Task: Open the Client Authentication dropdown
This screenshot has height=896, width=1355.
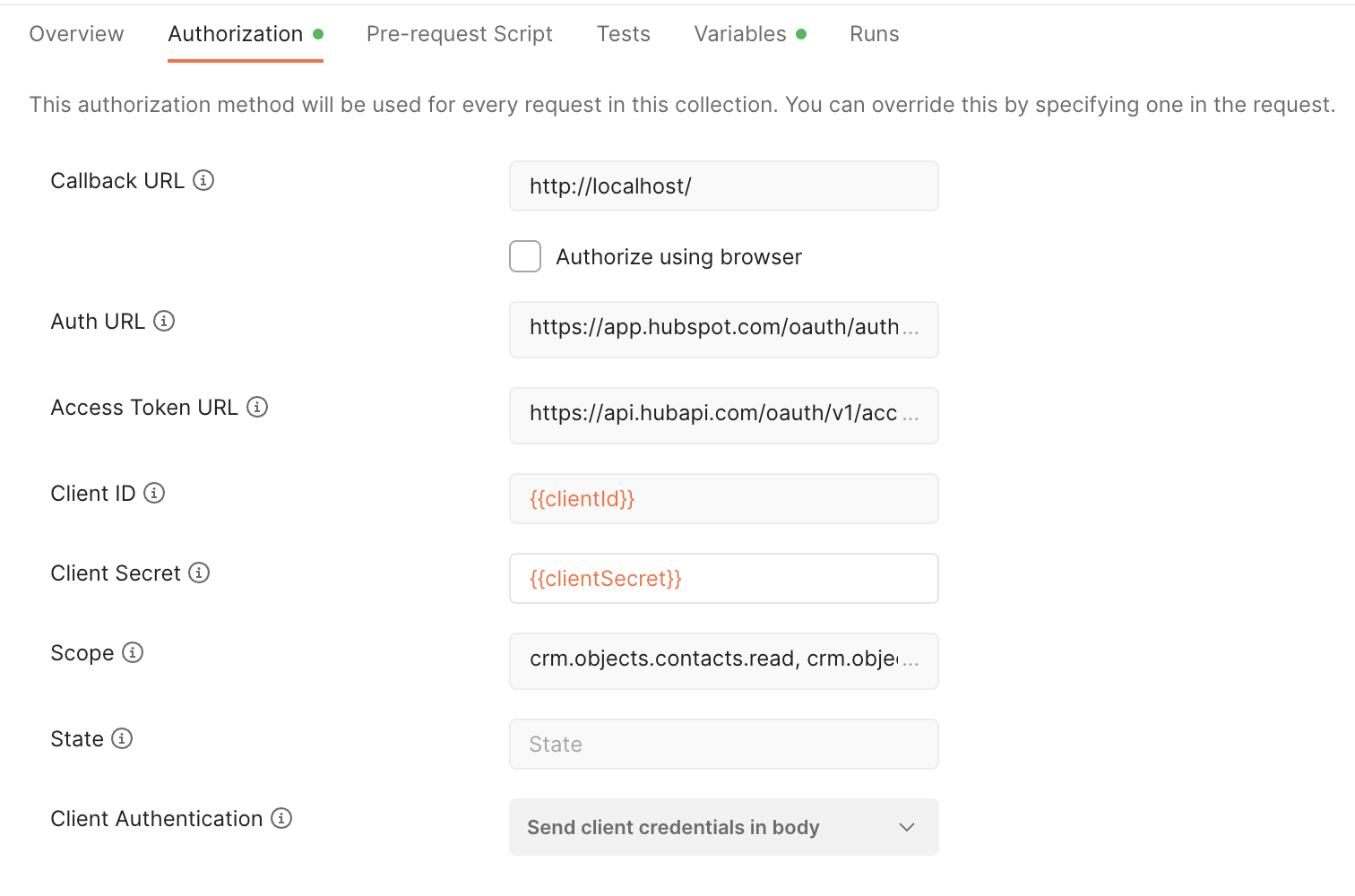Action: 723,827
